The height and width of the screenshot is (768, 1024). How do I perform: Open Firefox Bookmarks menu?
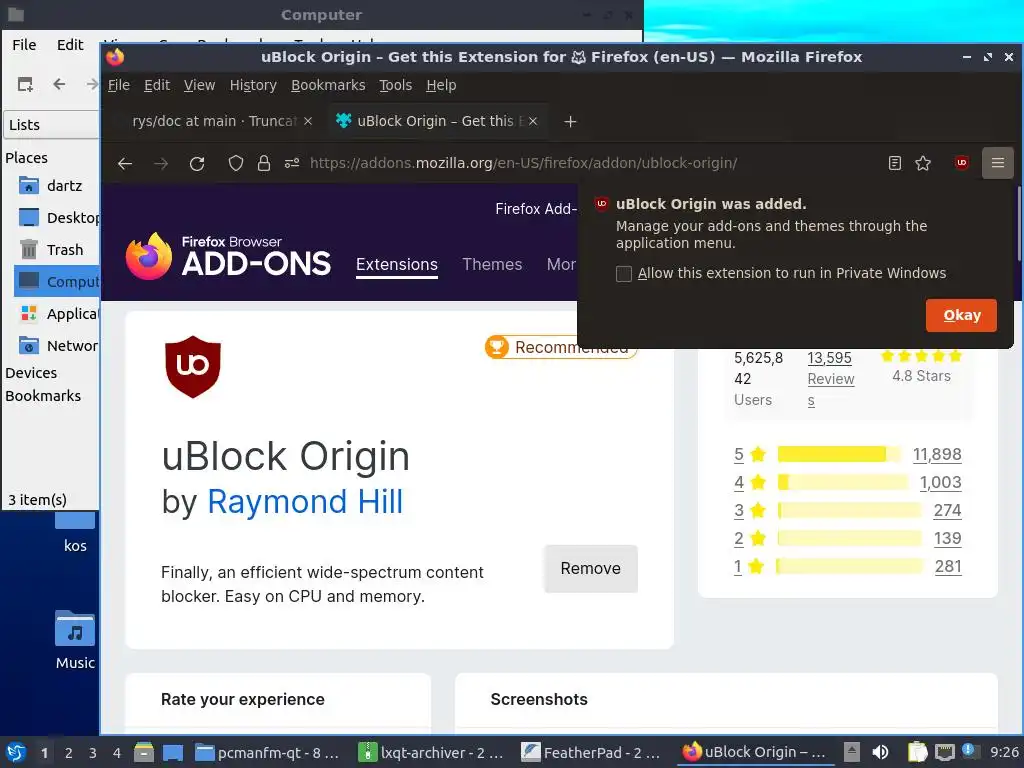(328, 85)
